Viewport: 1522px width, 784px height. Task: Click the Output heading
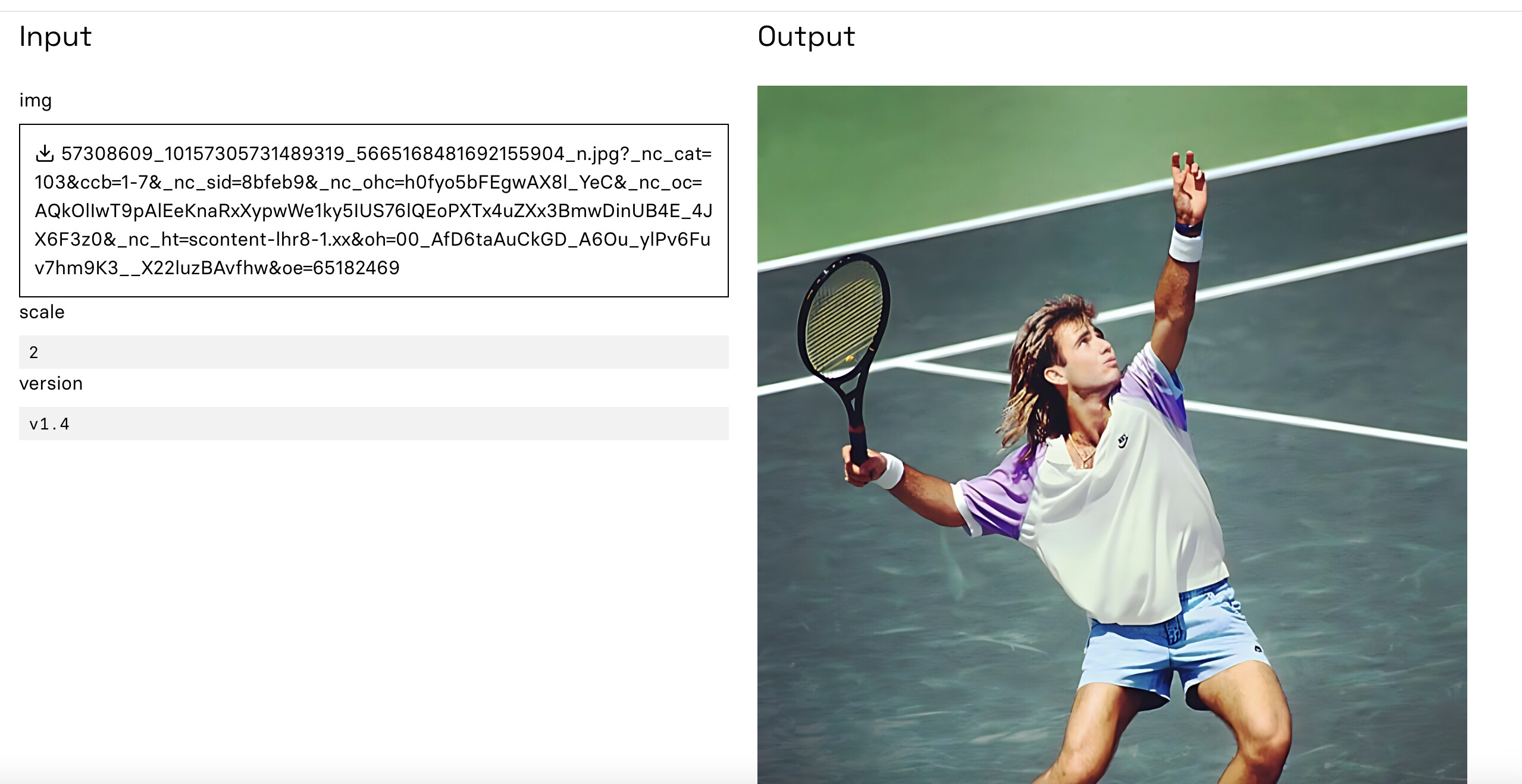pos(806,37)
